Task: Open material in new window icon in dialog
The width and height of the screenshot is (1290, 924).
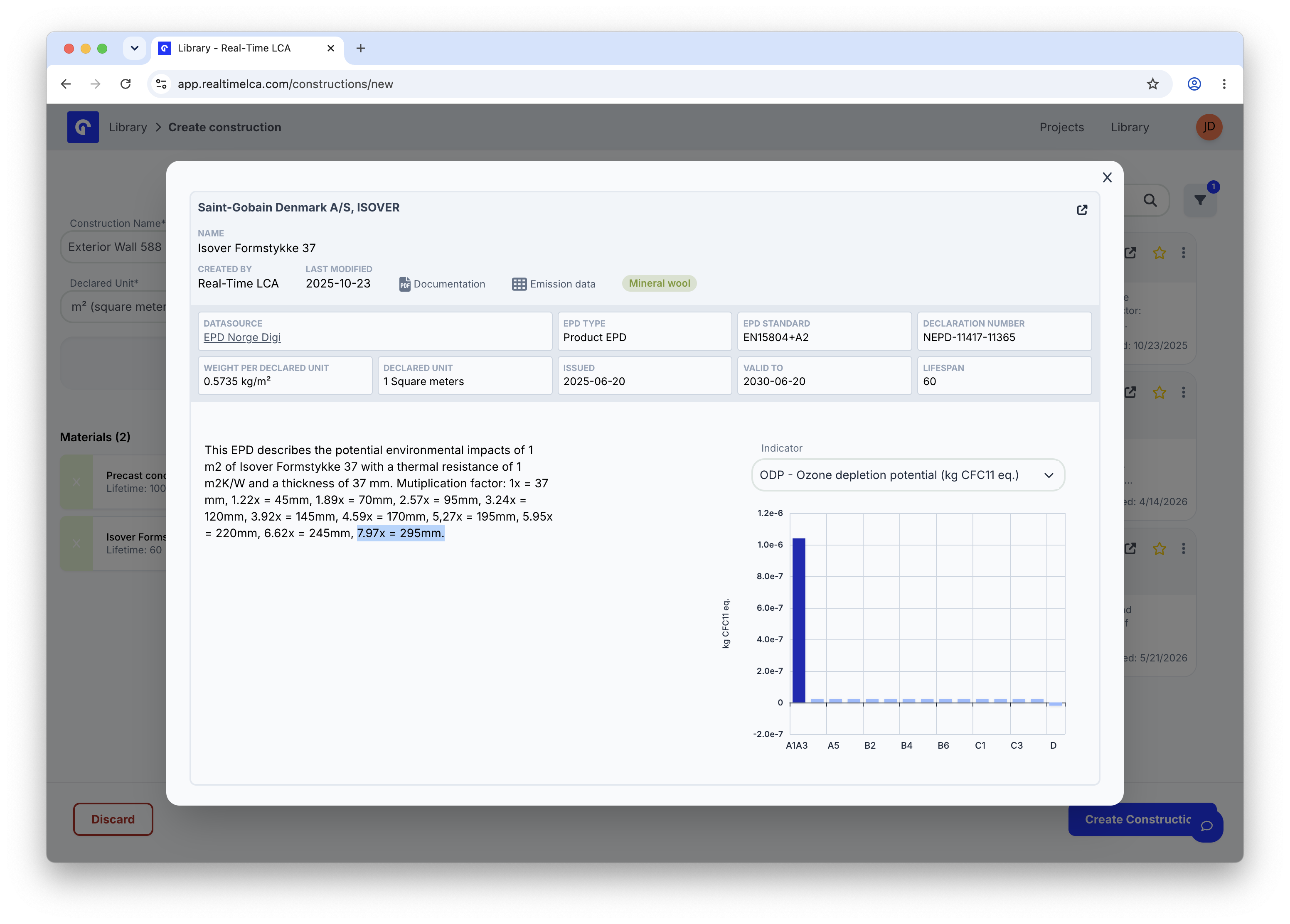Action: tap(1082, 210)
